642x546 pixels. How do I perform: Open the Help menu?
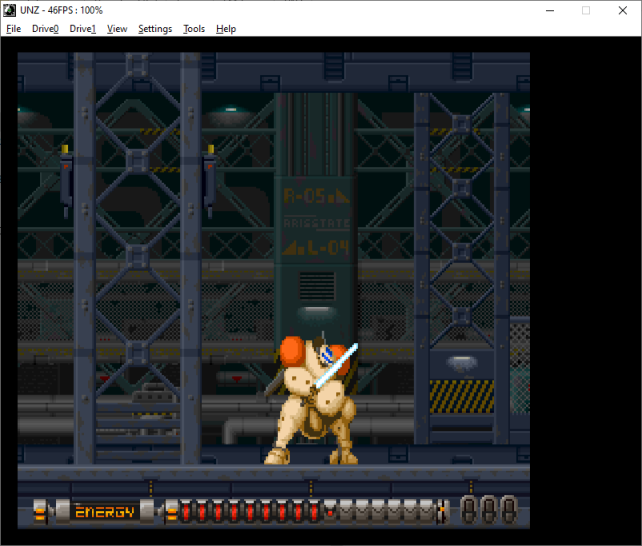[x=226, y=29]
